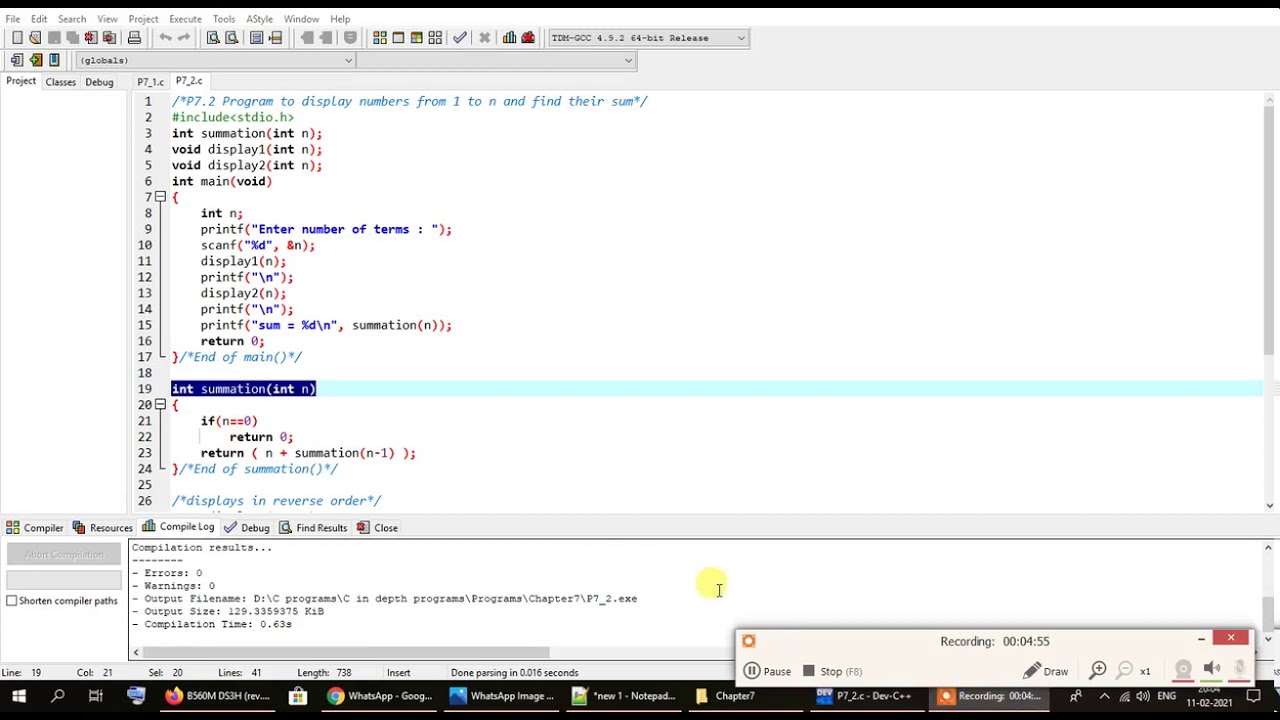Open the Window menu
1280x720 pixels.
(x=301, y=19)
